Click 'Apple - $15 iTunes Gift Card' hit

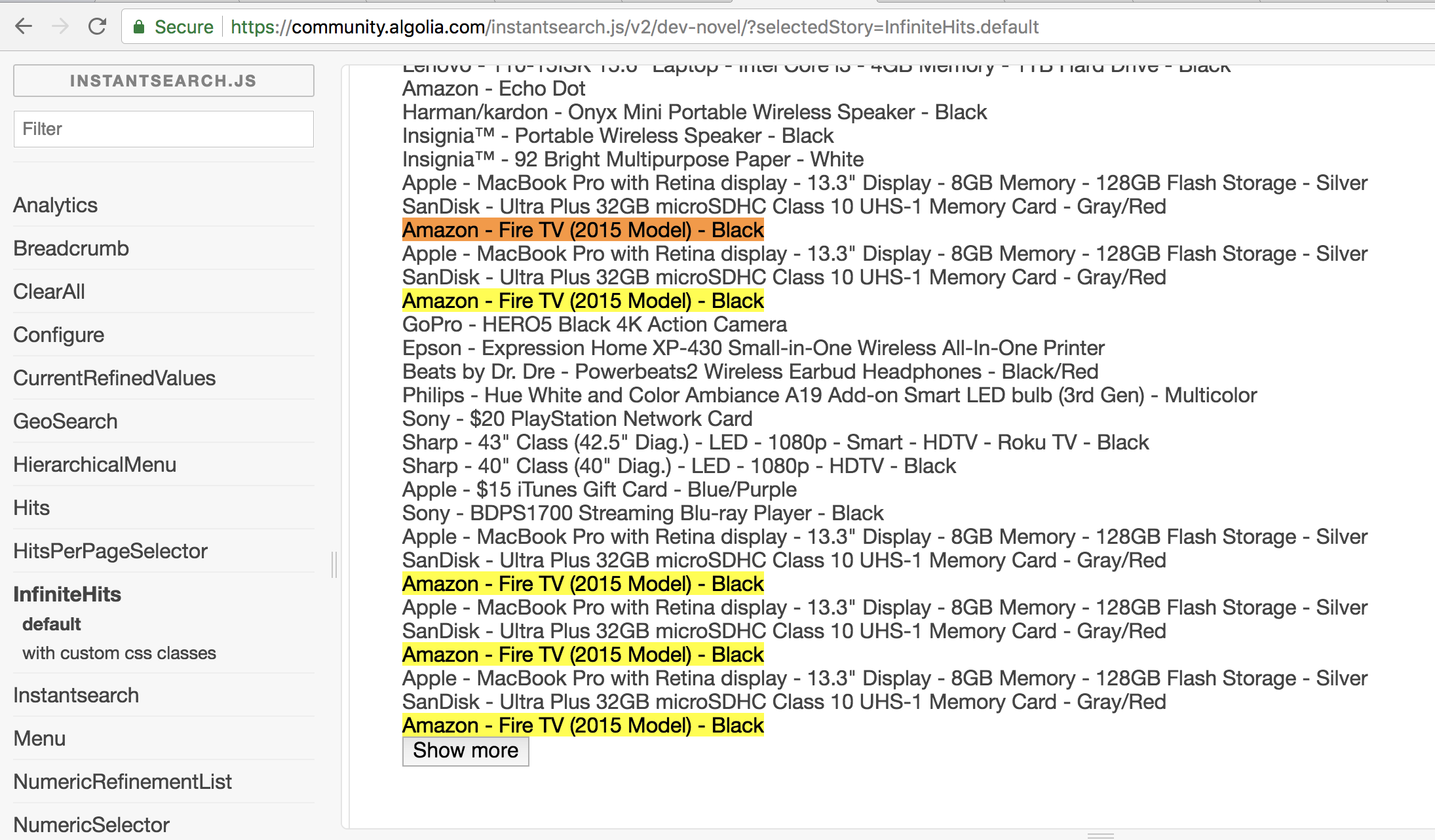[x=600, y=489]
